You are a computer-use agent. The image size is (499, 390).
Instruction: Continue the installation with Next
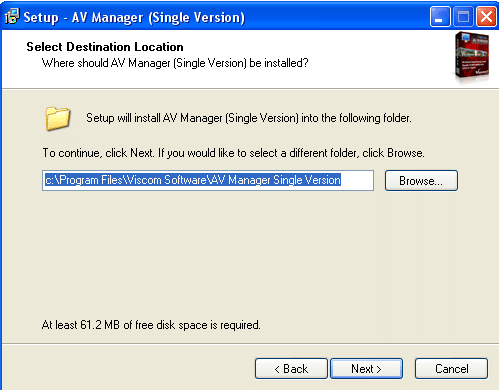click(x=366, y=369)
